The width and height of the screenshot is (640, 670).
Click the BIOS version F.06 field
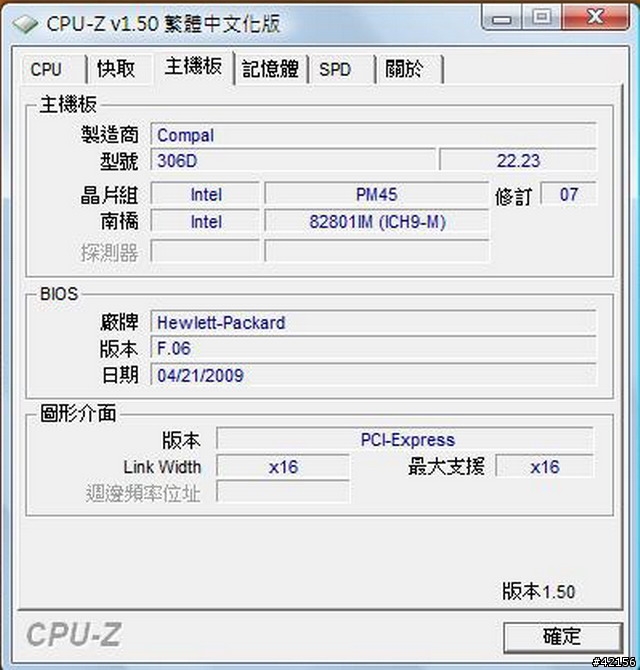click(x=373, y=348)
